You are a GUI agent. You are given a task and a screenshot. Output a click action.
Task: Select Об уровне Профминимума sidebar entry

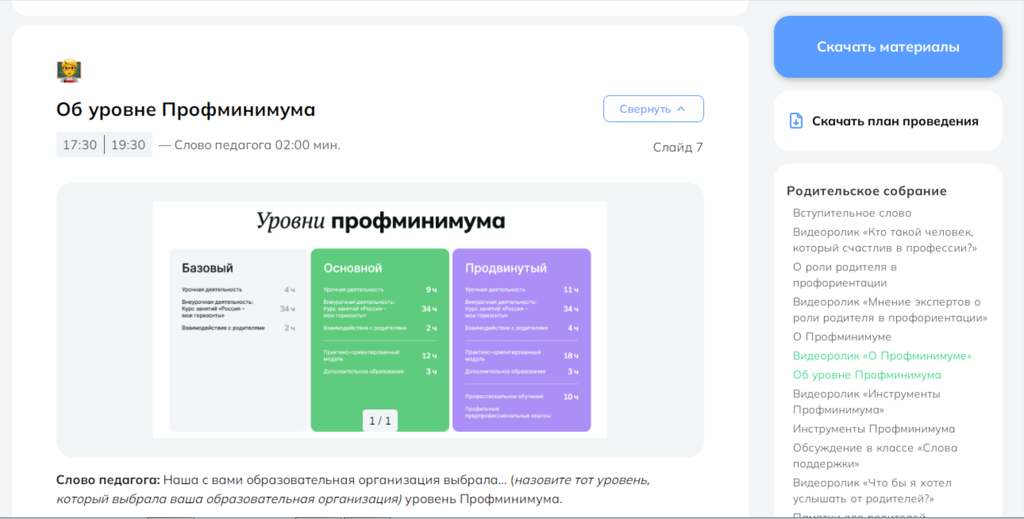tap(866, 375)
